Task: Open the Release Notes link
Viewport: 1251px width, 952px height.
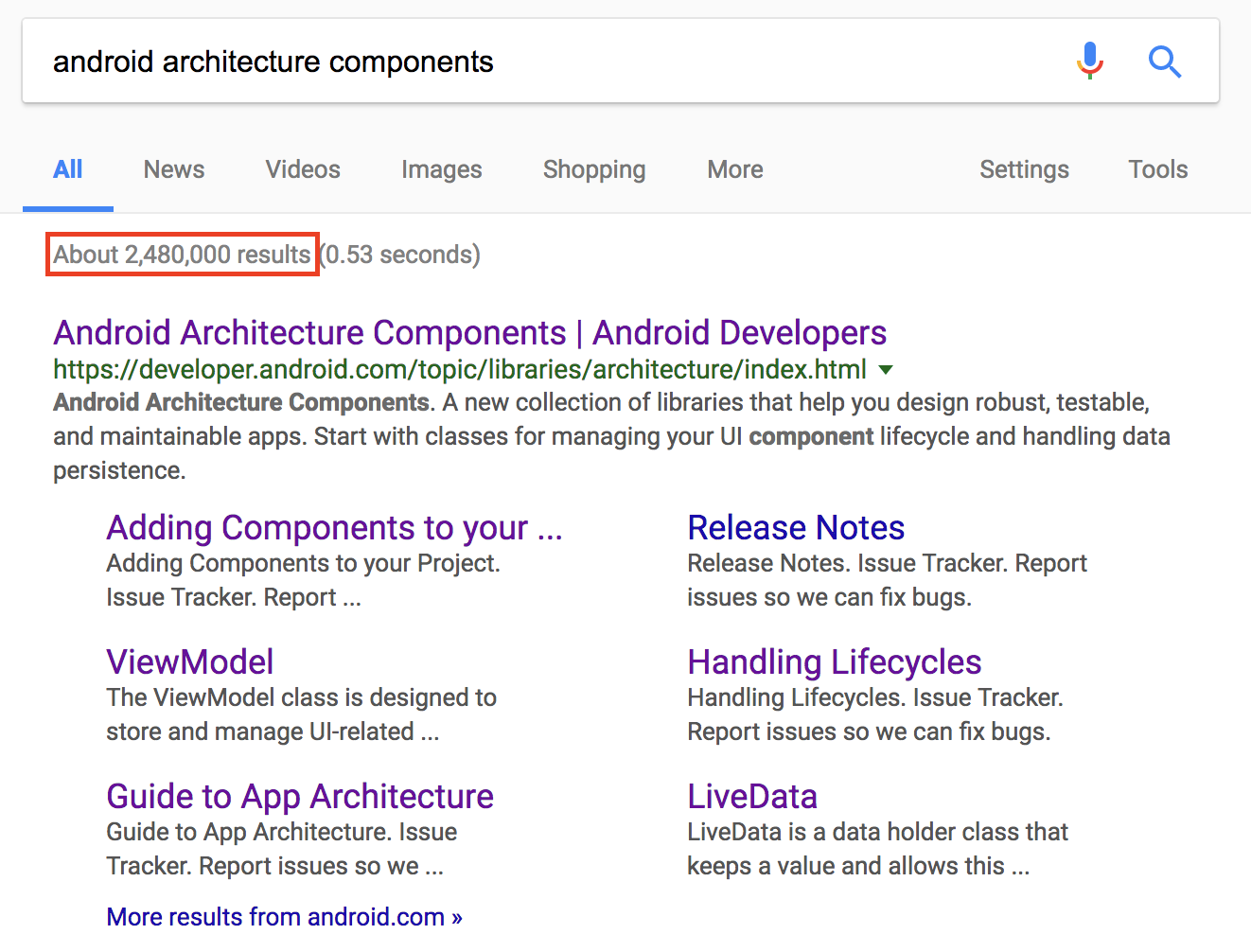Action: 796,528
